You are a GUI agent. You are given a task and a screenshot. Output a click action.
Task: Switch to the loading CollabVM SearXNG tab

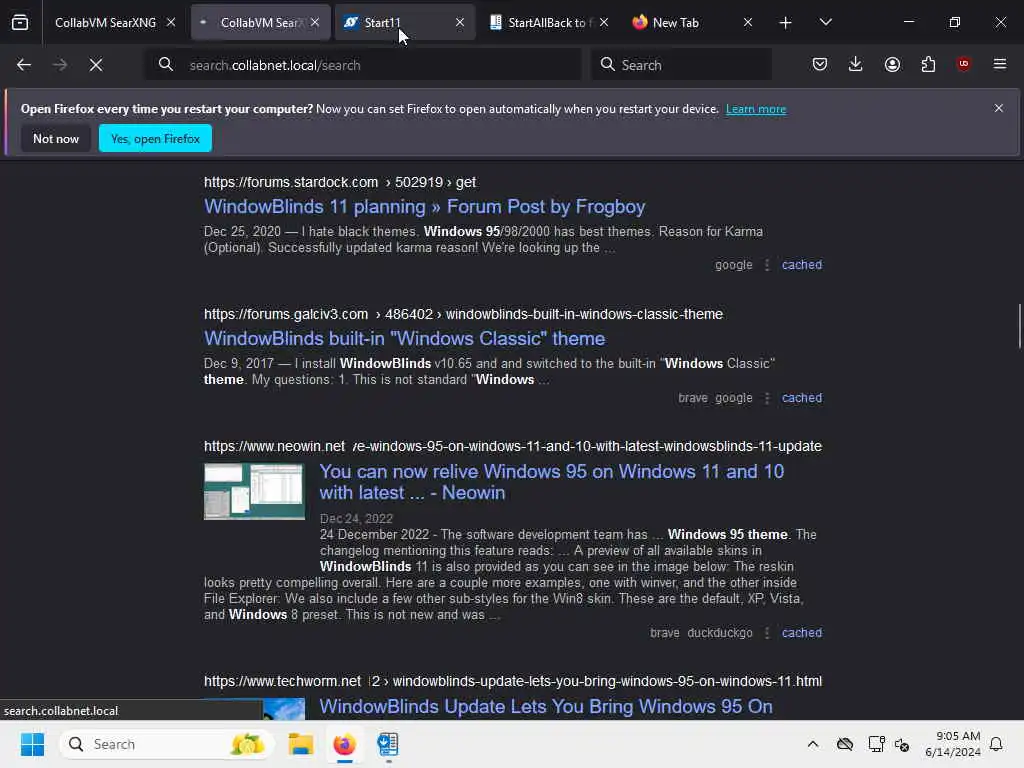tap(259, 22)
